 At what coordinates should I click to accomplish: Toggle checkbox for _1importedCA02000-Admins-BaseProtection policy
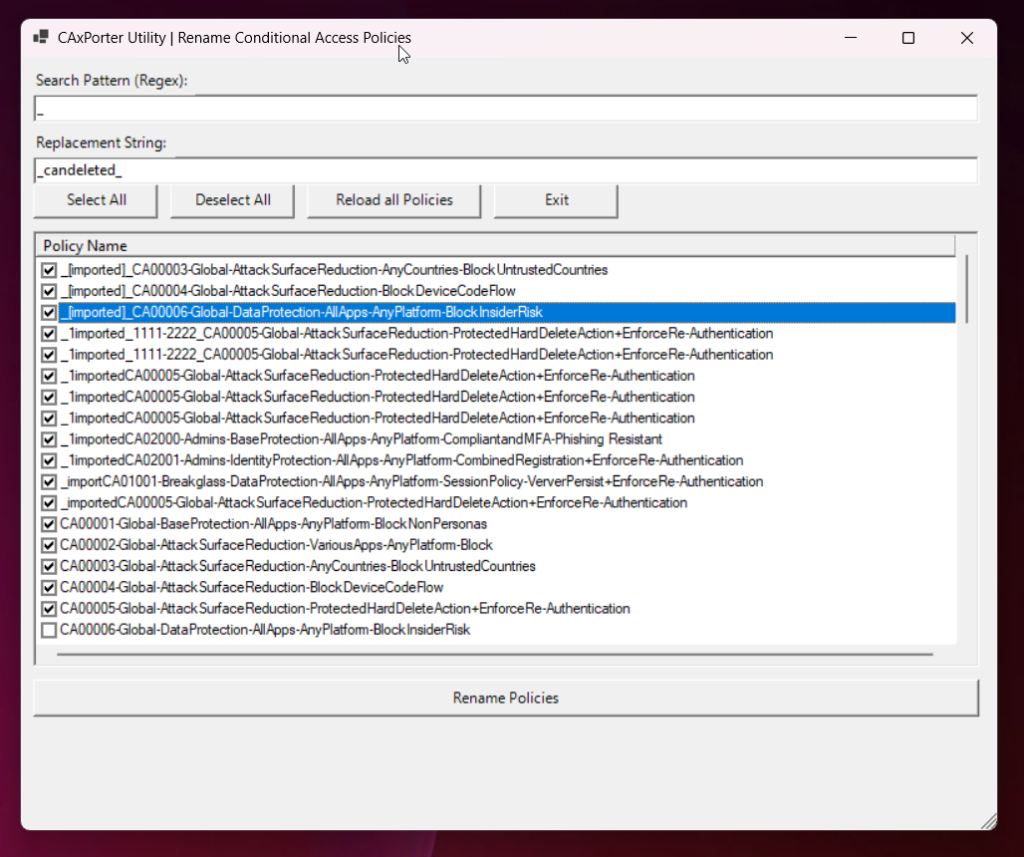48,439
